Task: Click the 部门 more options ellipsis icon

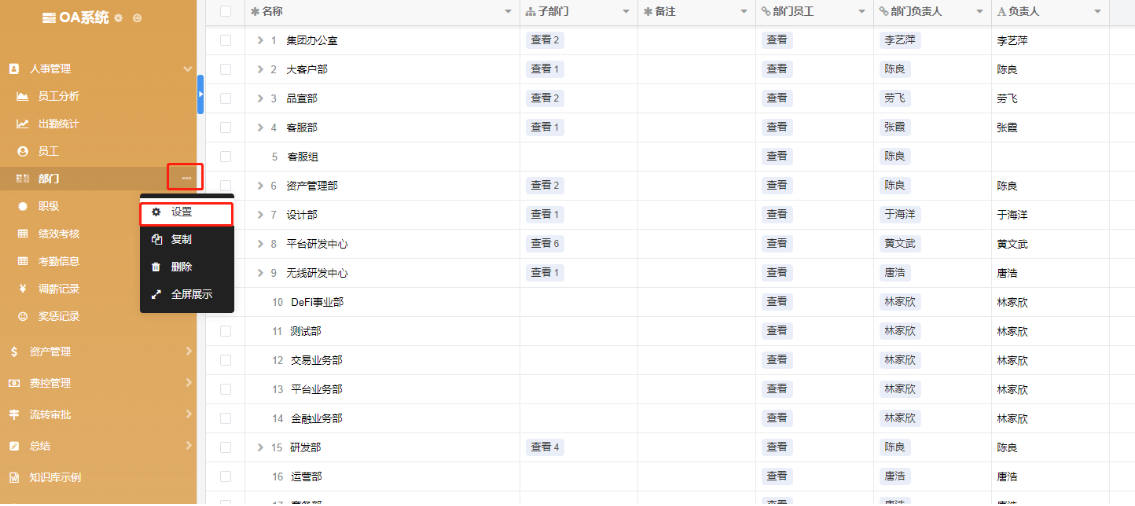Action: [186, 178]
